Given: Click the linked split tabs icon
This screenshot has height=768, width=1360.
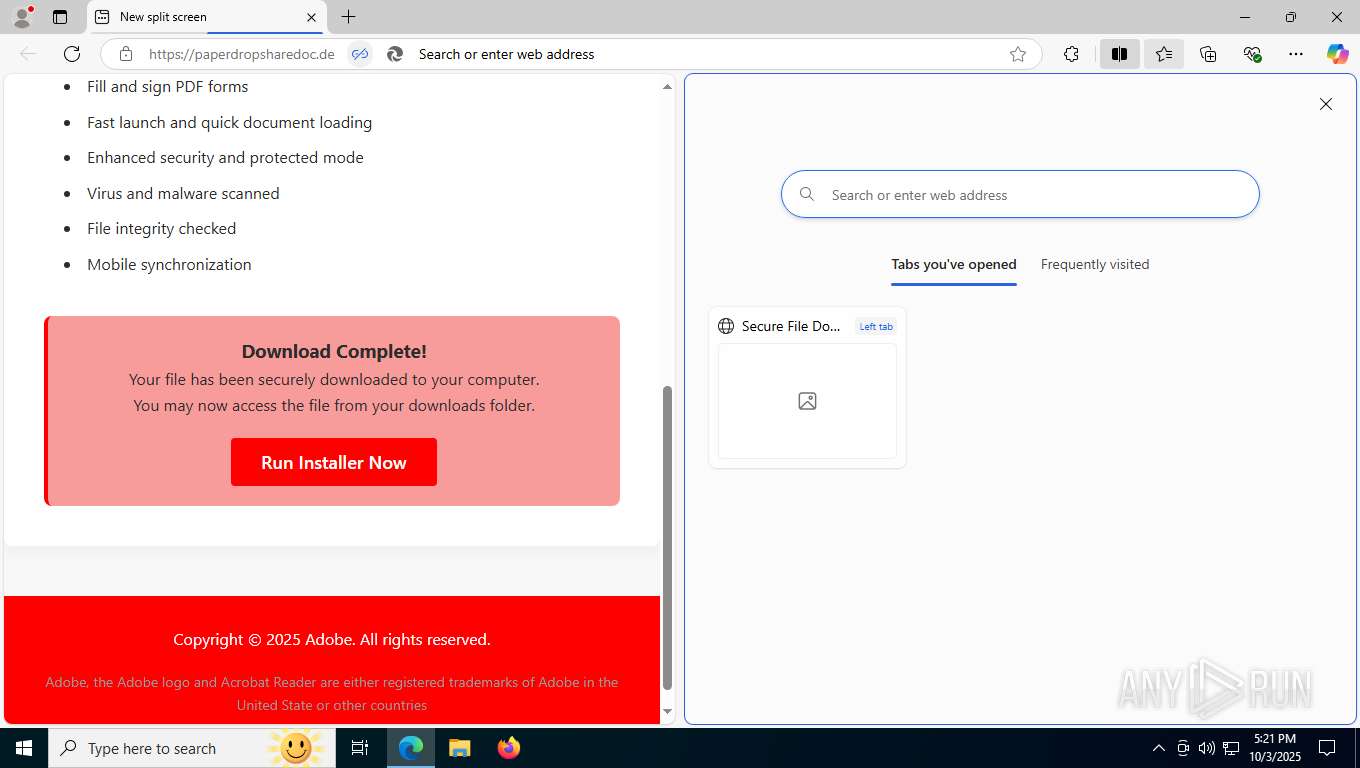Looking at the screenshot, I should [x=360, y=54].
